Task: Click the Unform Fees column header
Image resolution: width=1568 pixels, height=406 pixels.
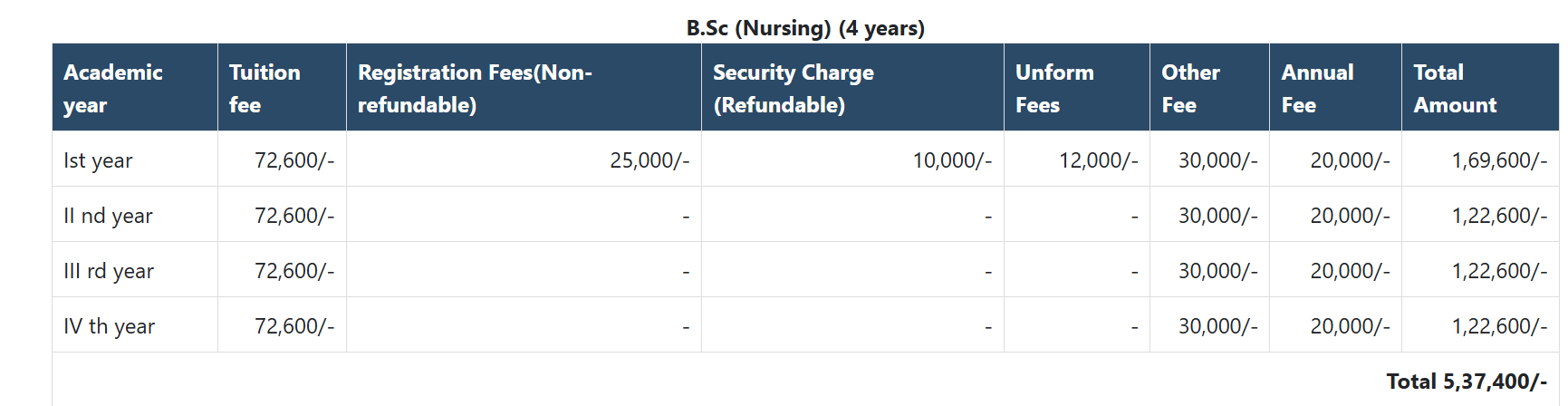Action: pos(1054,88)
